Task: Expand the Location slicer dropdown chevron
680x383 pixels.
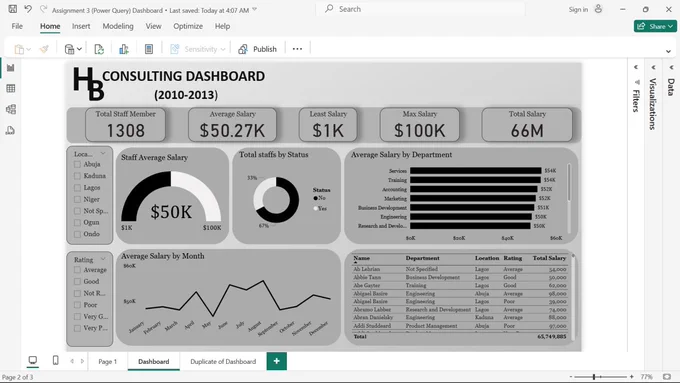Action: coord(103,154)
